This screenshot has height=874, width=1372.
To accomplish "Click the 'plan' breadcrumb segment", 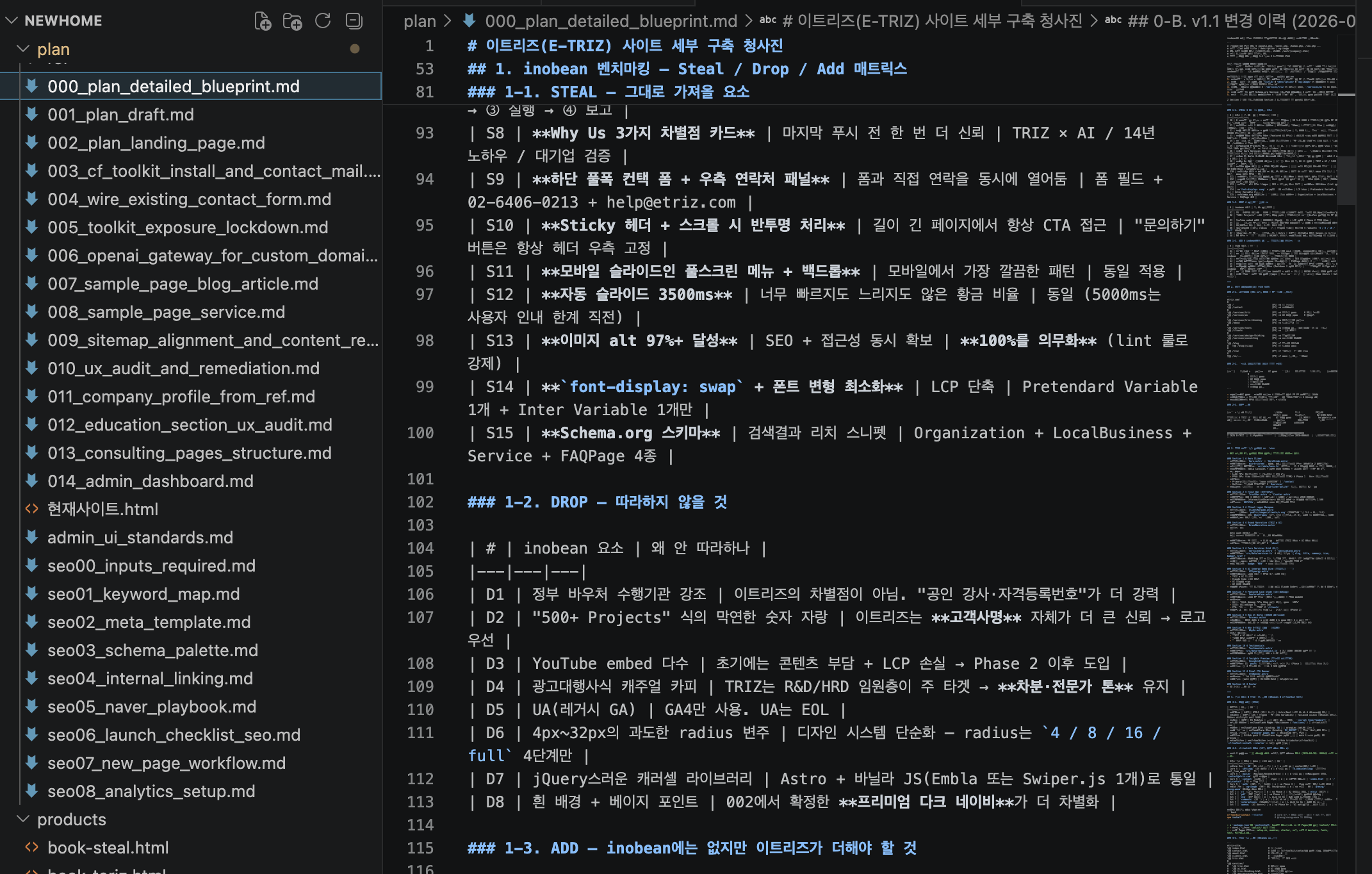I will click(420, 21).
